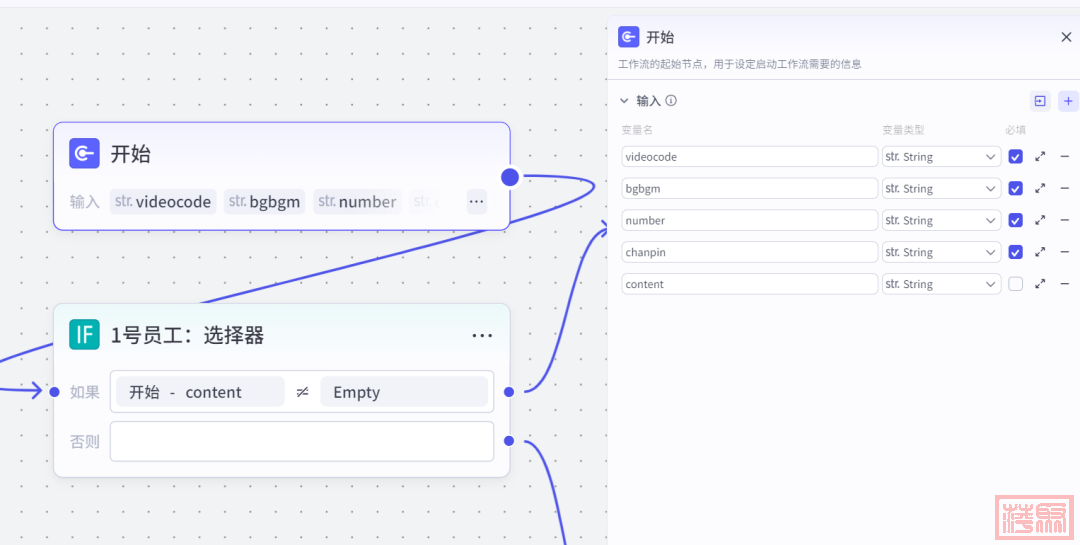Expand the number variable row editor
The width and height of the screenshot is (1080, 545).
point(1040,220)
